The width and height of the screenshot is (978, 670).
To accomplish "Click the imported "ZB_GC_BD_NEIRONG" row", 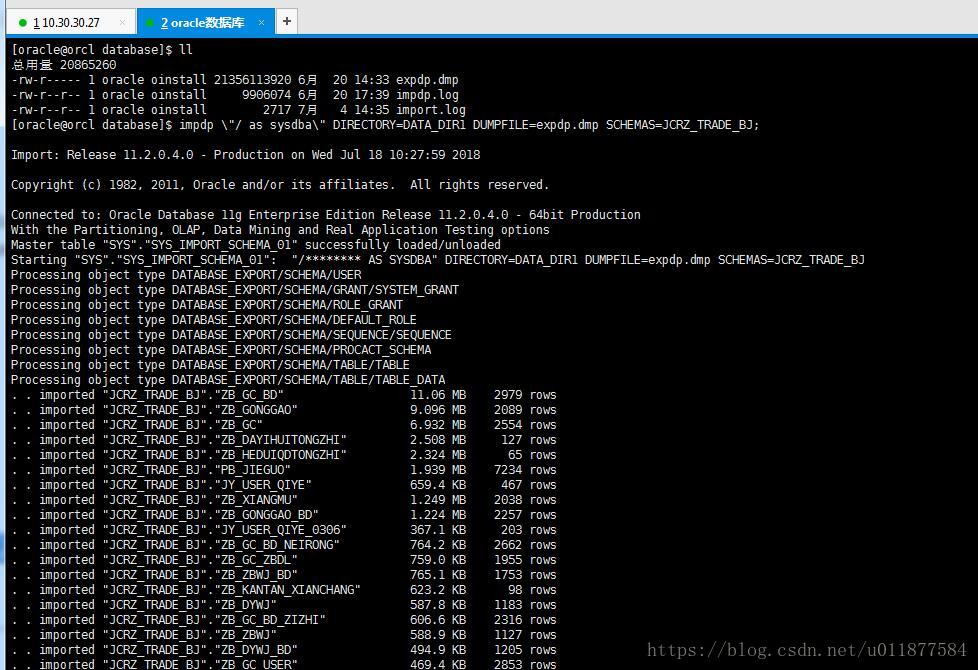I will (x=284, y=544).
